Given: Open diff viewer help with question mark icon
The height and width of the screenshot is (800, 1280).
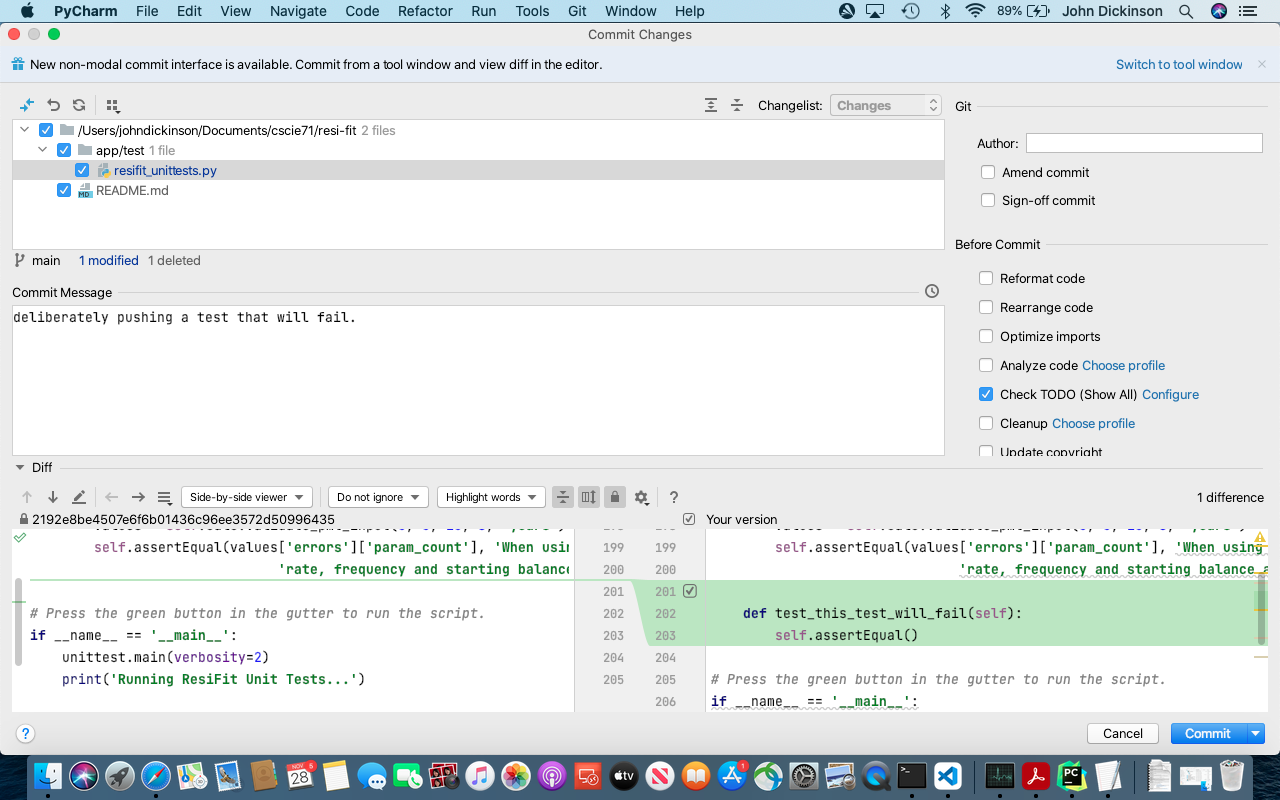Looking at the screenshot, I should 673,497.
